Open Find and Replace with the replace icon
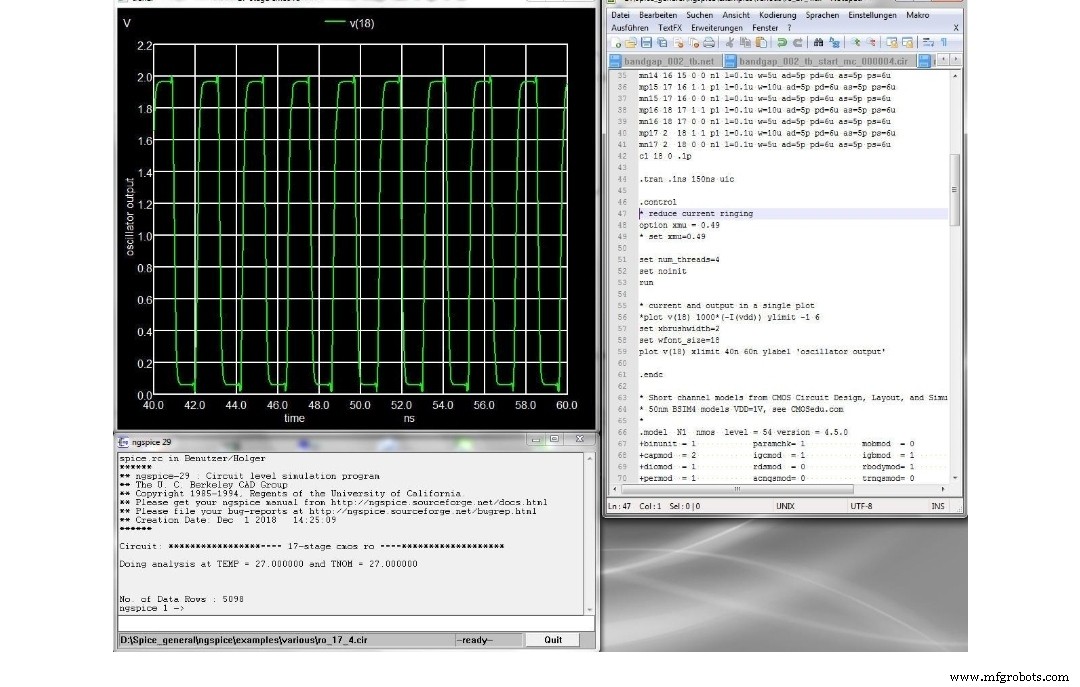Viewport: 1080px width, 687px height. click(x=833, y=43)
